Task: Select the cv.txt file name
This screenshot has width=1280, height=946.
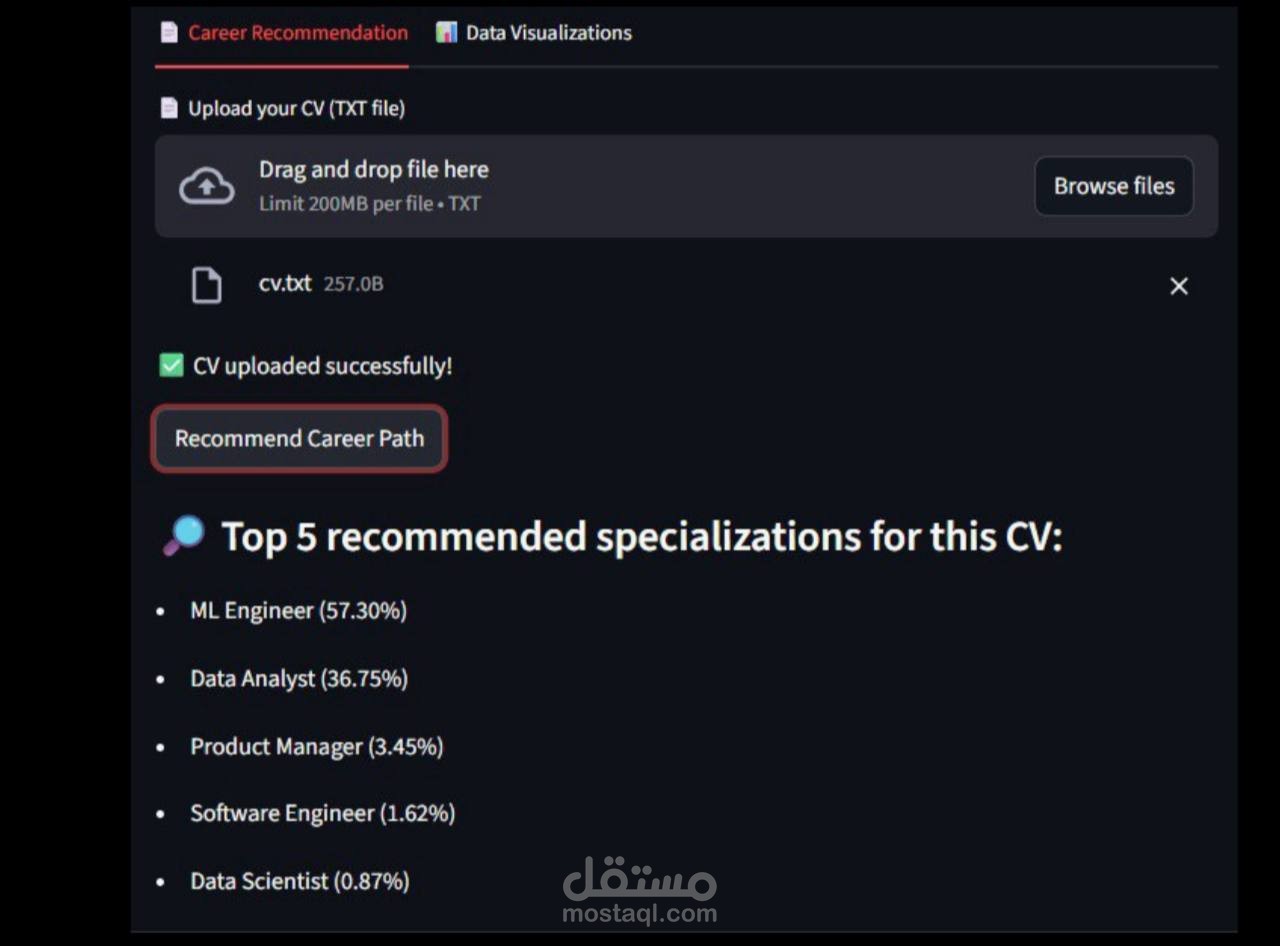Action: tap(285, 283)
